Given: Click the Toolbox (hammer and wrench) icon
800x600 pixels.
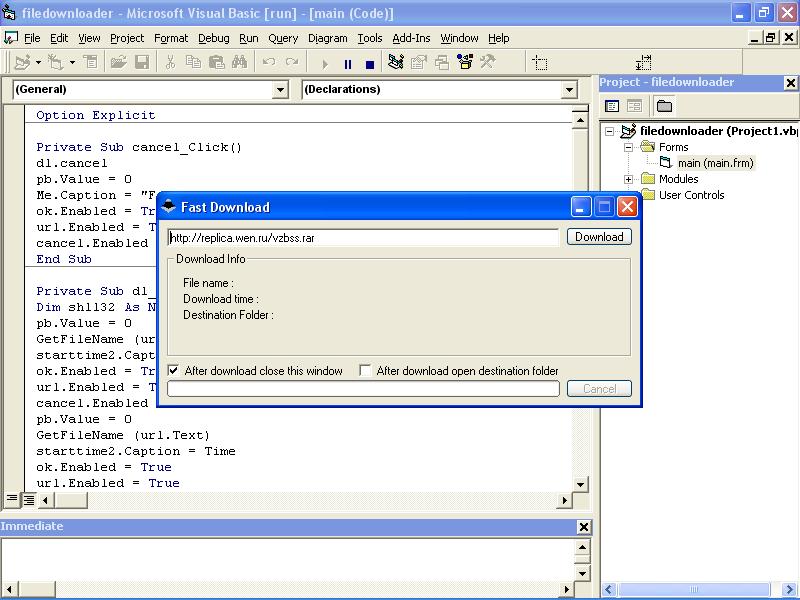Looking at the screenshot, I should 487,62.
